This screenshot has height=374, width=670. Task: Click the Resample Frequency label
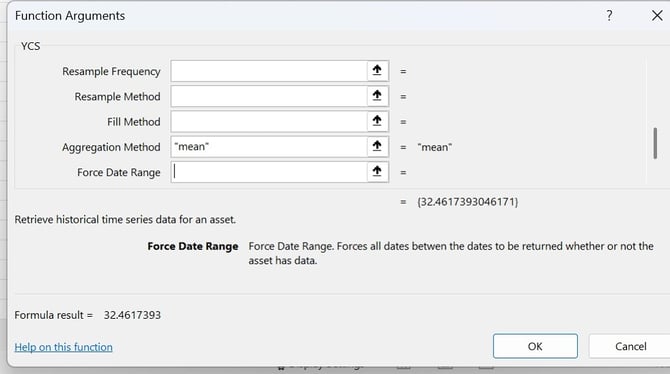click(111, 71)
